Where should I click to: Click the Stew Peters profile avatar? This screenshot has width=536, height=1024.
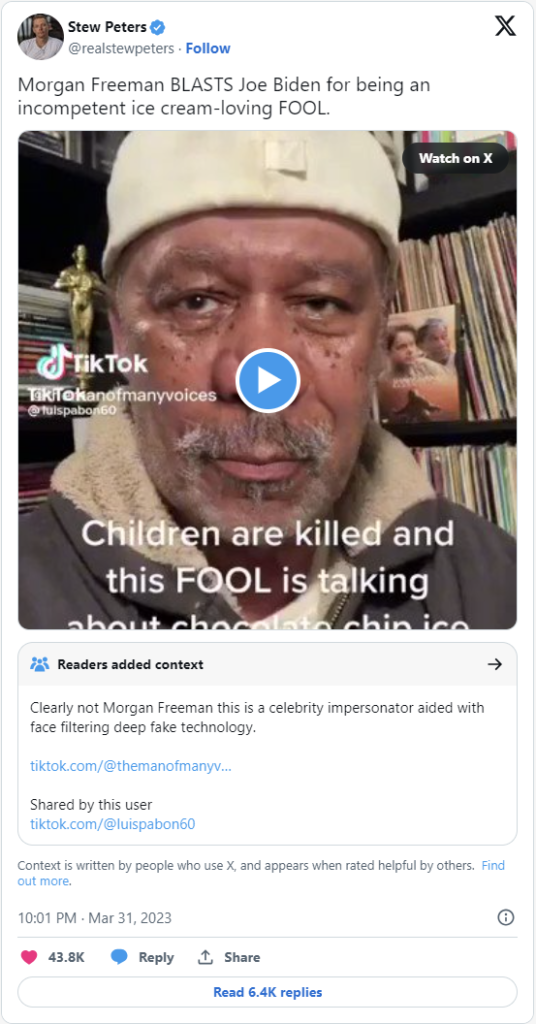click(40, 37)
